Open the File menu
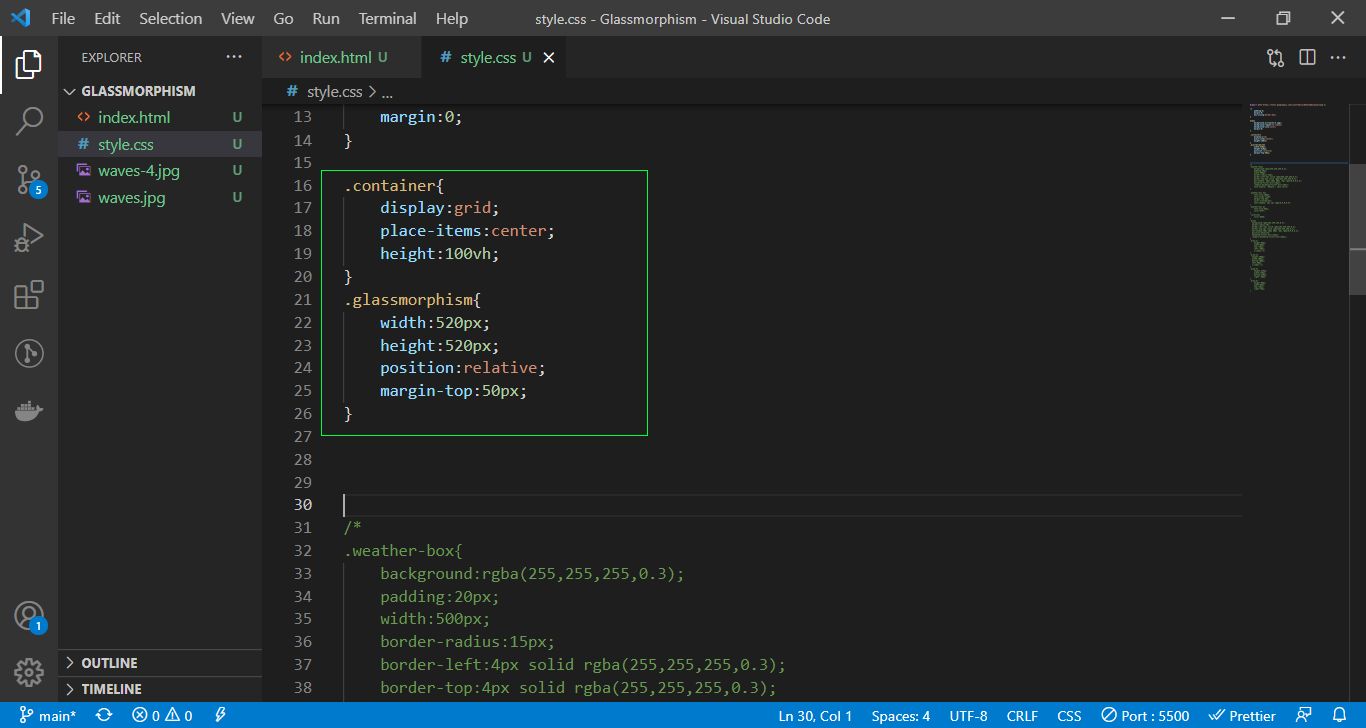Screen dimensions: 1366x728 pos(62,18)
